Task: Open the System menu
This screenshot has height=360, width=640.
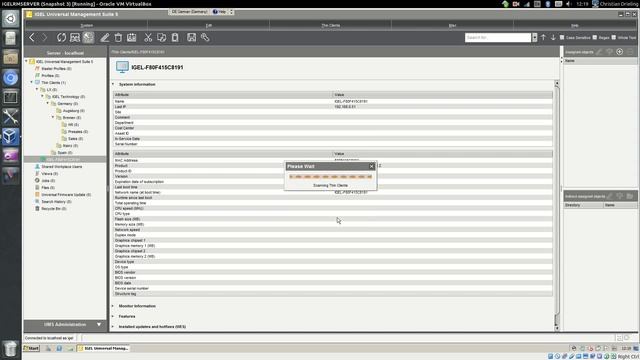Action: point(86,25)
